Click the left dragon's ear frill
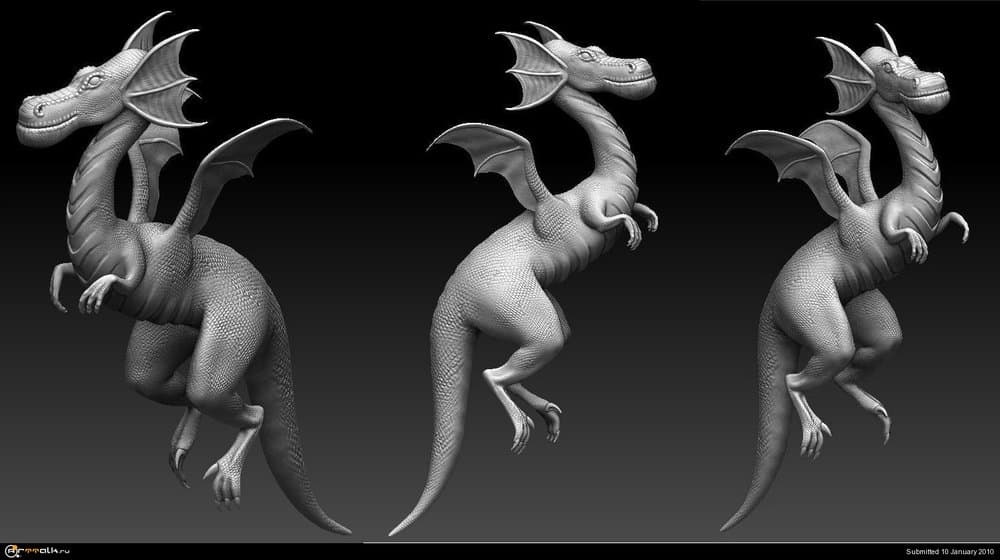The width and height of the screenshot is (1000, 560). point(160,85)
